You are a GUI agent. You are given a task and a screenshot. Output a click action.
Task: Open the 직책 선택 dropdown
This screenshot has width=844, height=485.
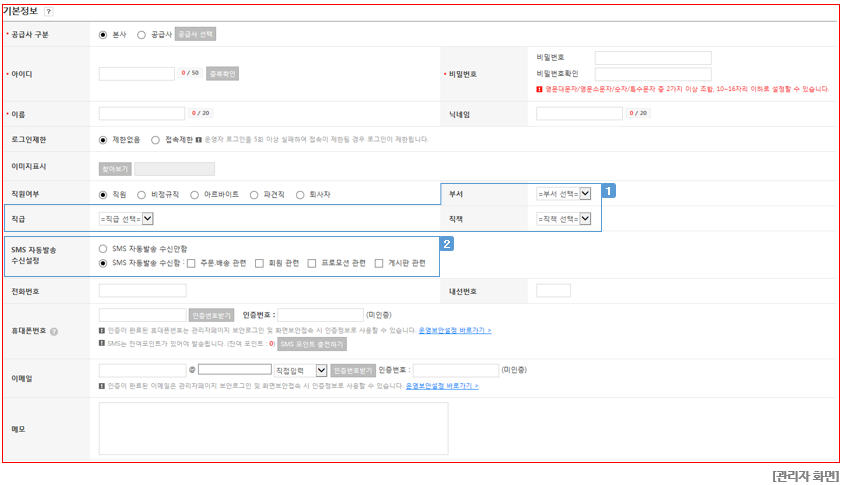point(564,219)
